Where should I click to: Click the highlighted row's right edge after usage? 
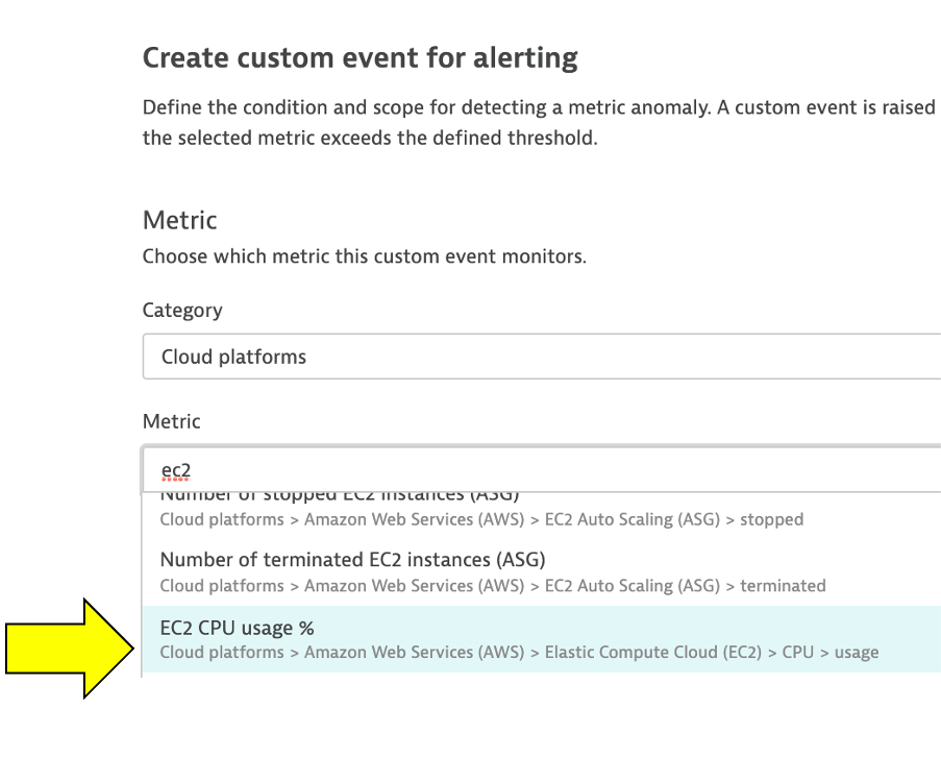point(915,640)
